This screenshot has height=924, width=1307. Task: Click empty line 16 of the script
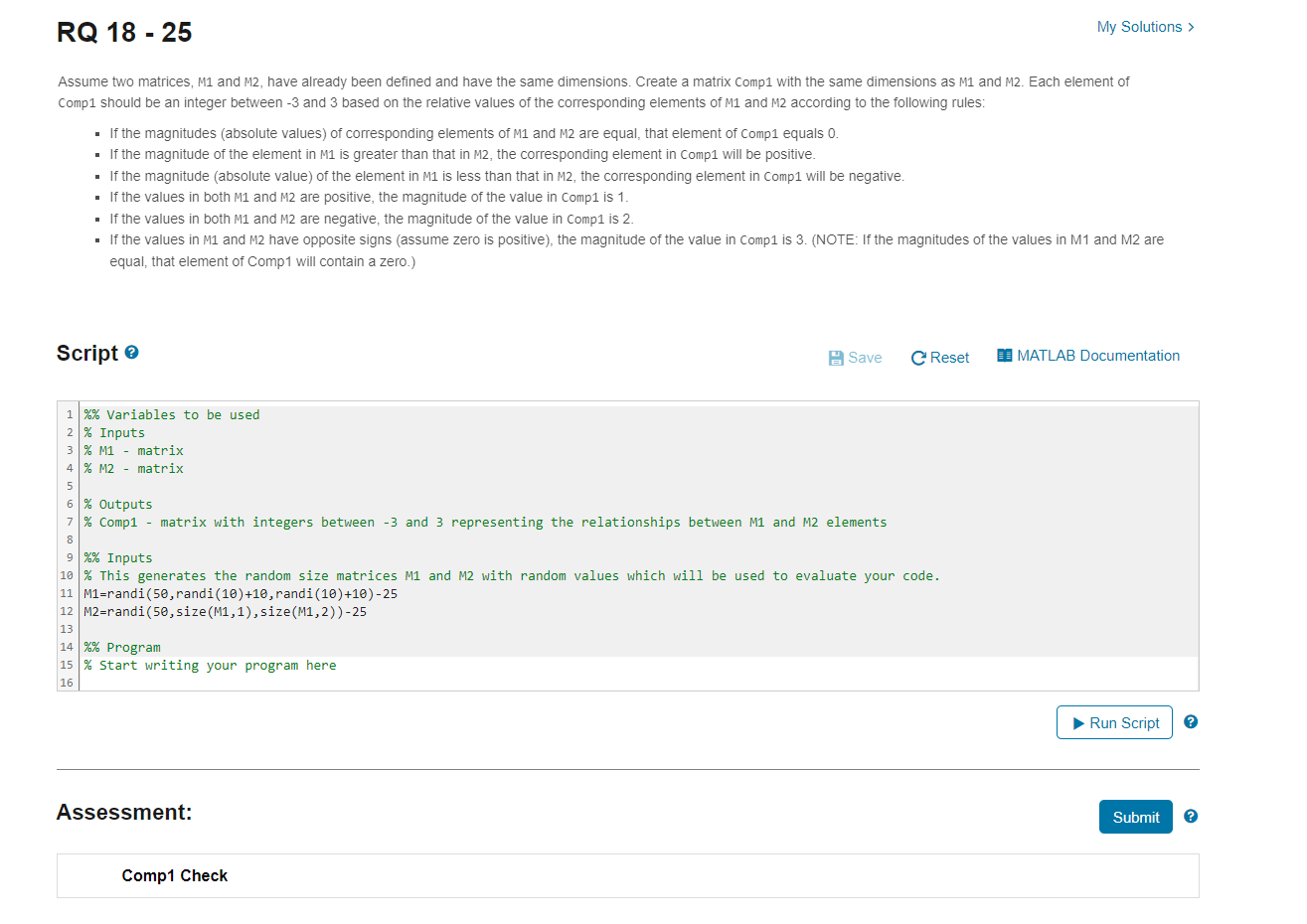[x=199, y=683]
